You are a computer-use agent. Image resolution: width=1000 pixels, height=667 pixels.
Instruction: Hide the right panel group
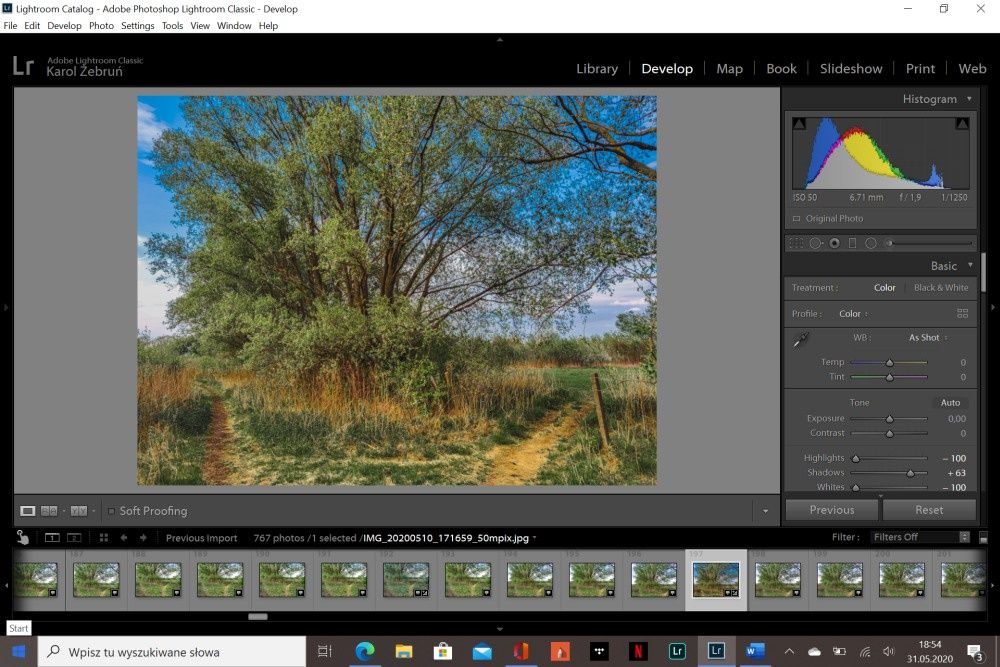993,307
